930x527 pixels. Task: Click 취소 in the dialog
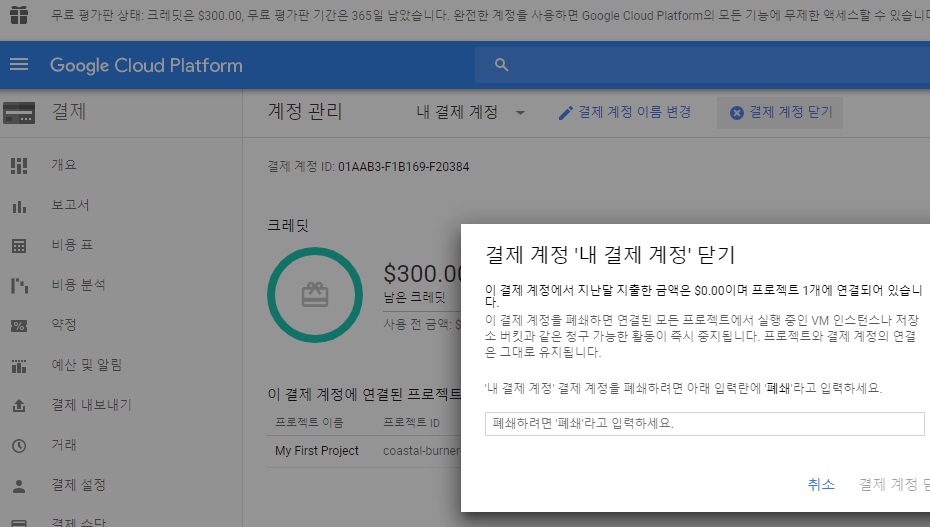[x=821, y=484]
